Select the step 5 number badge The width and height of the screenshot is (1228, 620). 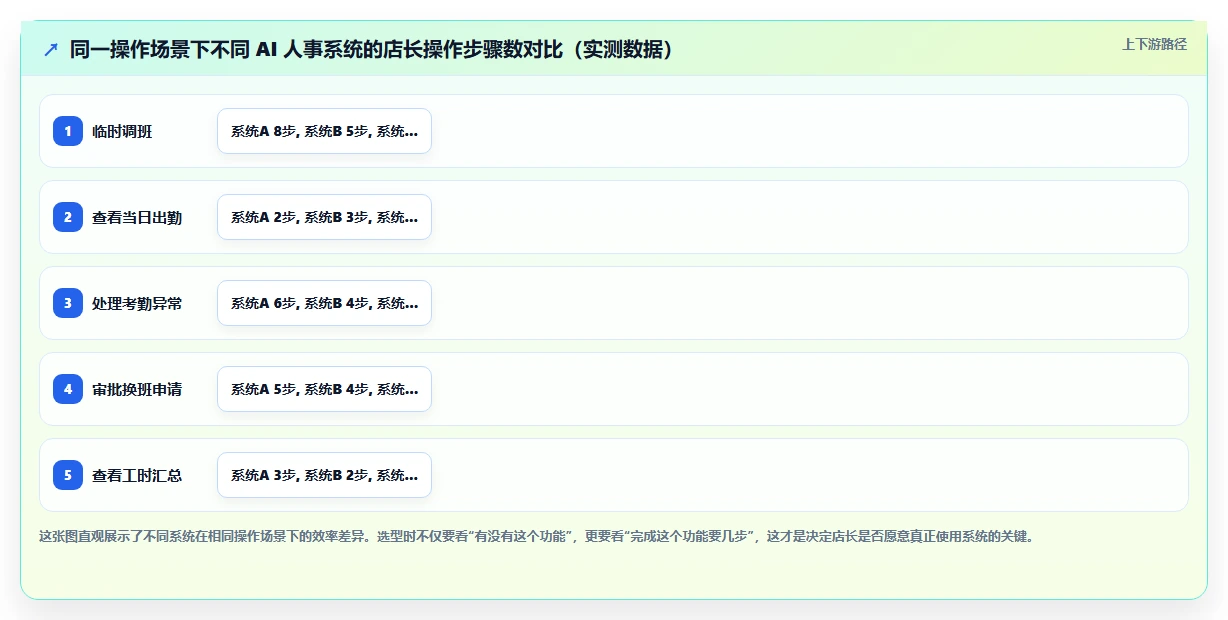click(68, 475)
